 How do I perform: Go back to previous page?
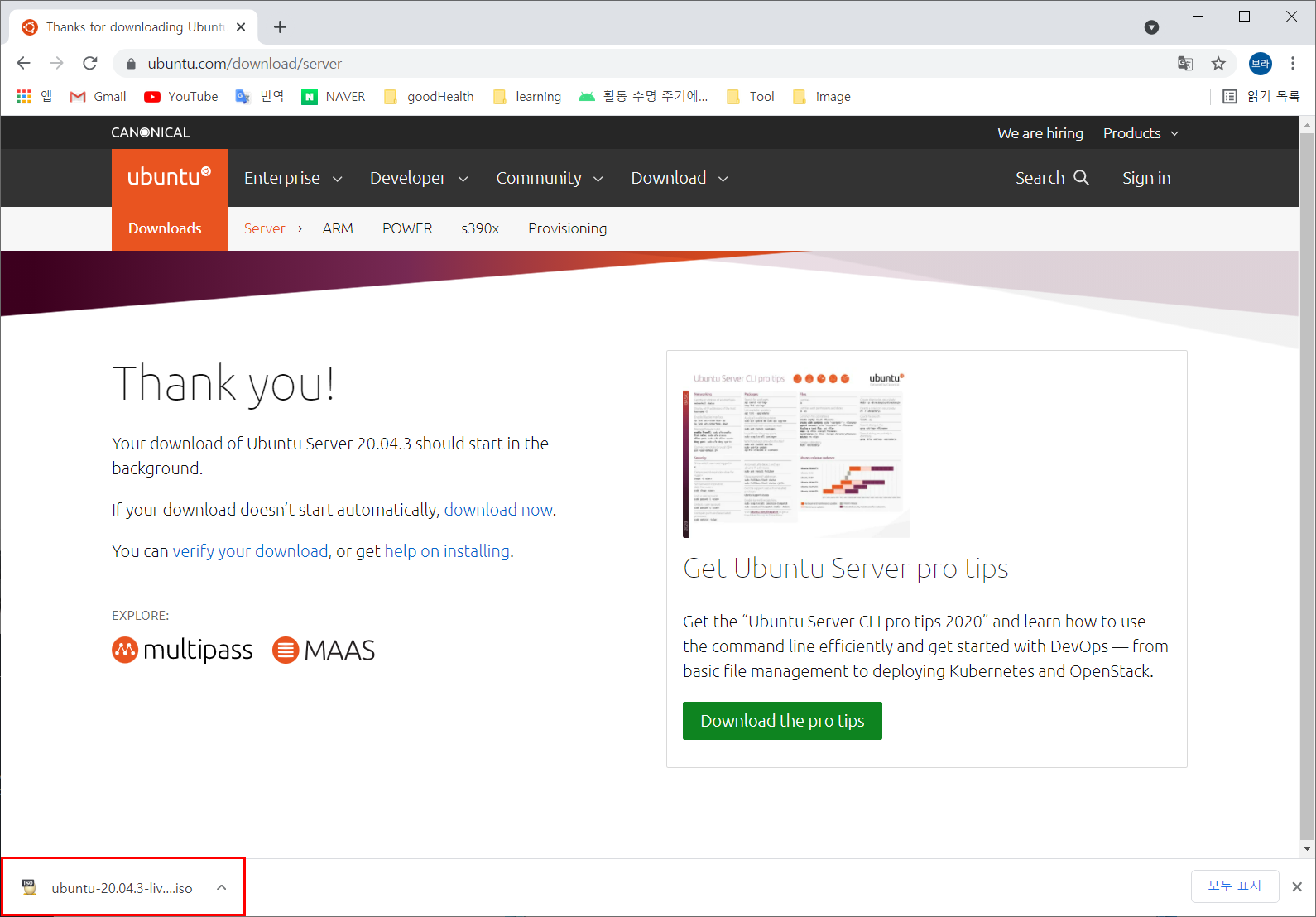(x=23, y=63)
